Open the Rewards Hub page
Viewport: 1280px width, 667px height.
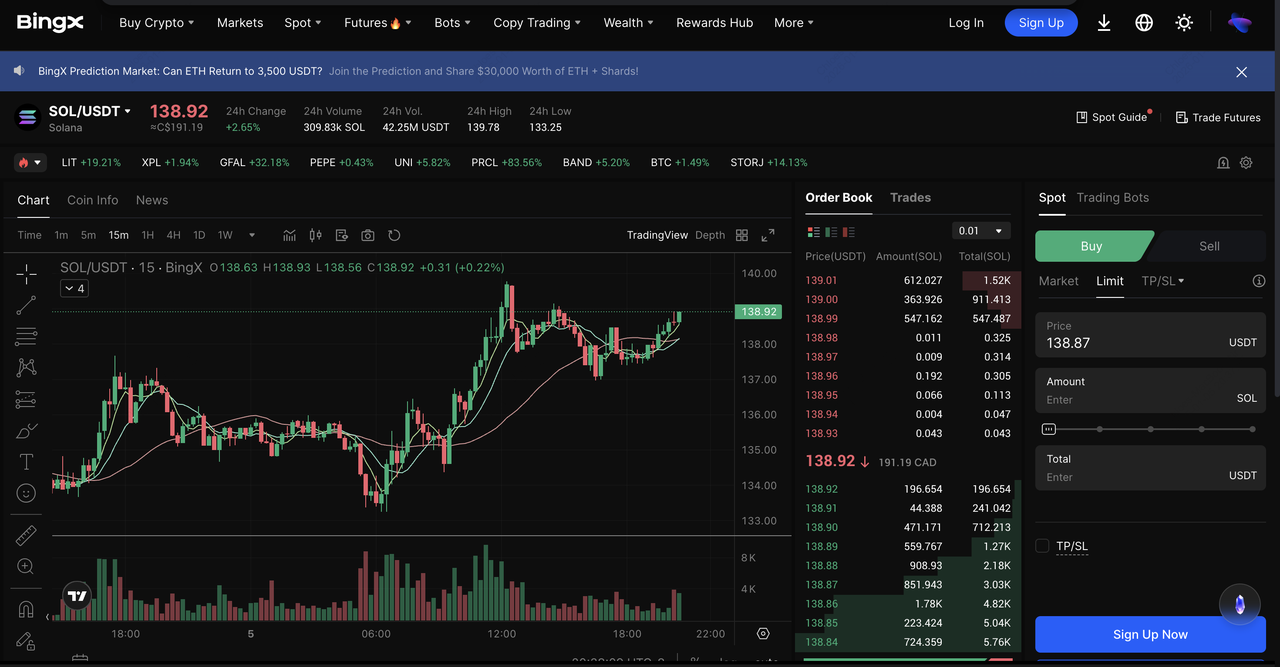tap(714, 22)
